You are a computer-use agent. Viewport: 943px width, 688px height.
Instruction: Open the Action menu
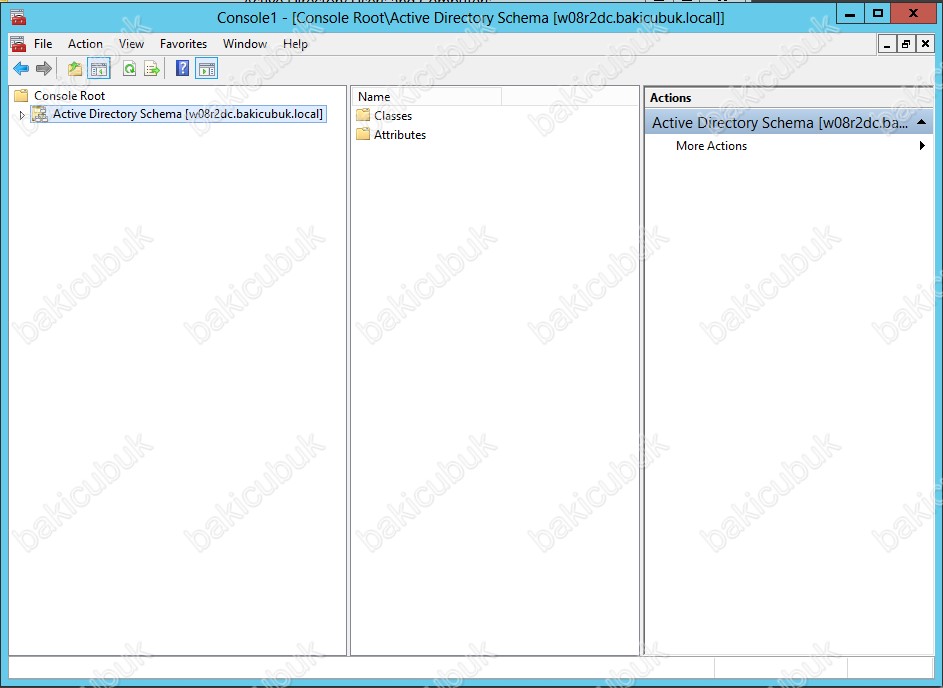click(x=85, y=44)
